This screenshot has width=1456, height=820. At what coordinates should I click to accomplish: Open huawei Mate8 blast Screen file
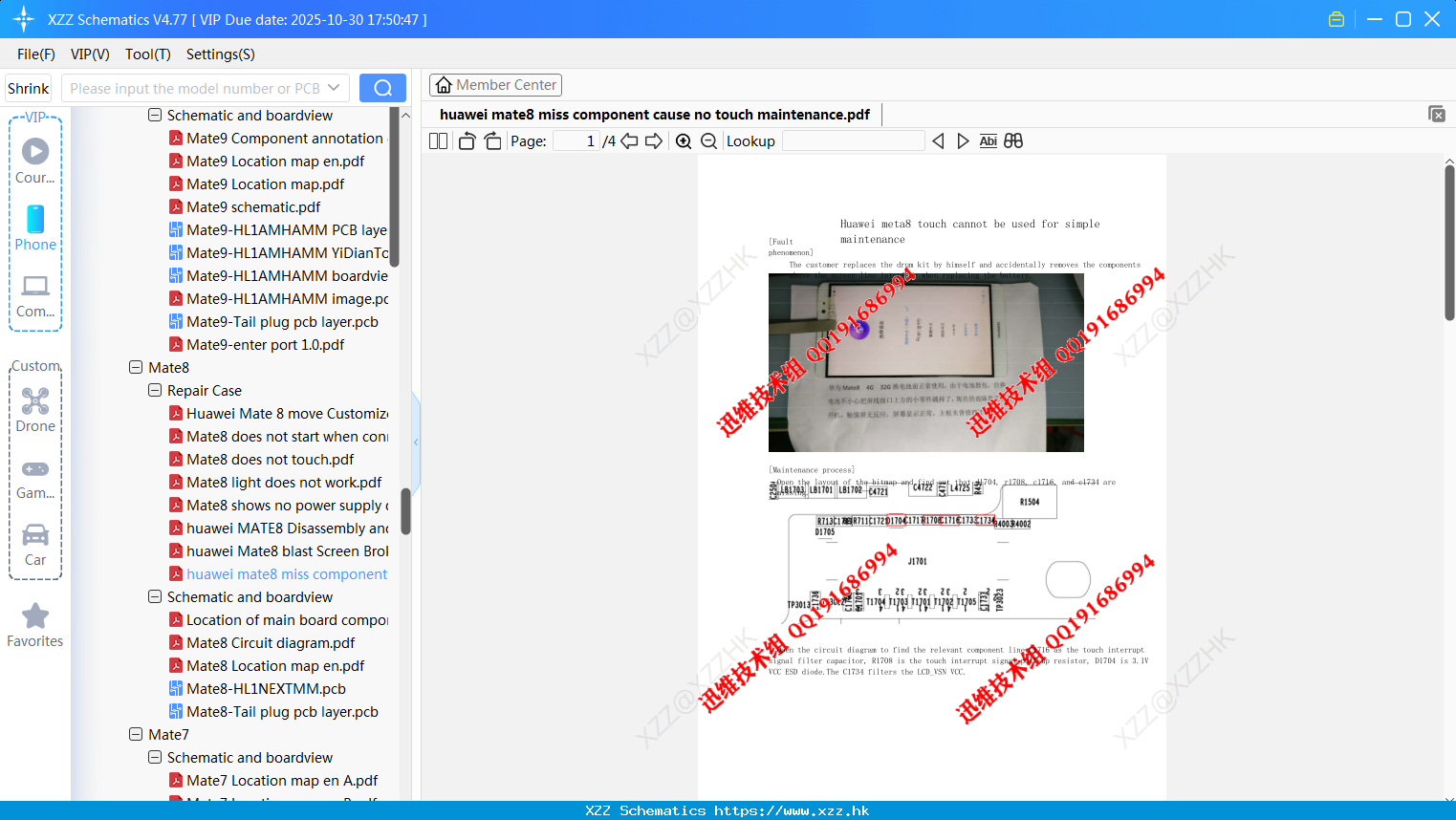coord(278,550)
